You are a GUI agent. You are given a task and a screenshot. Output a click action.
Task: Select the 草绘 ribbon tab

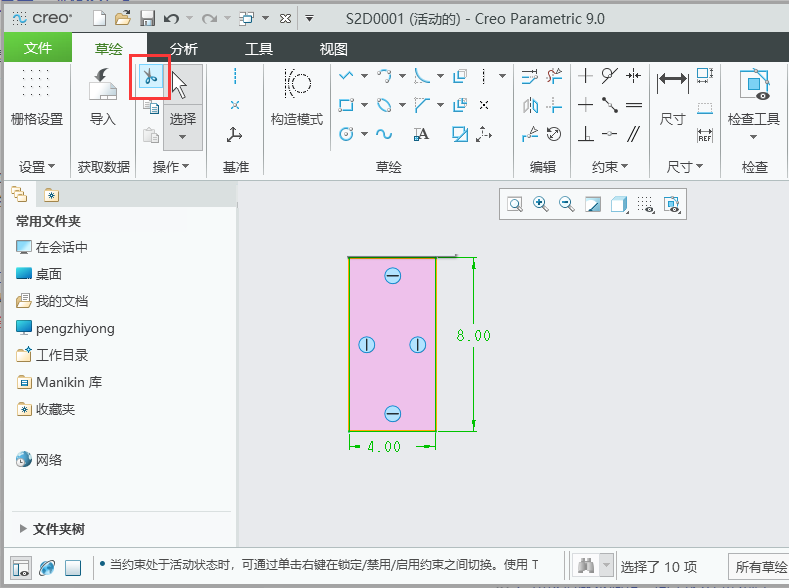coord(109,49)
